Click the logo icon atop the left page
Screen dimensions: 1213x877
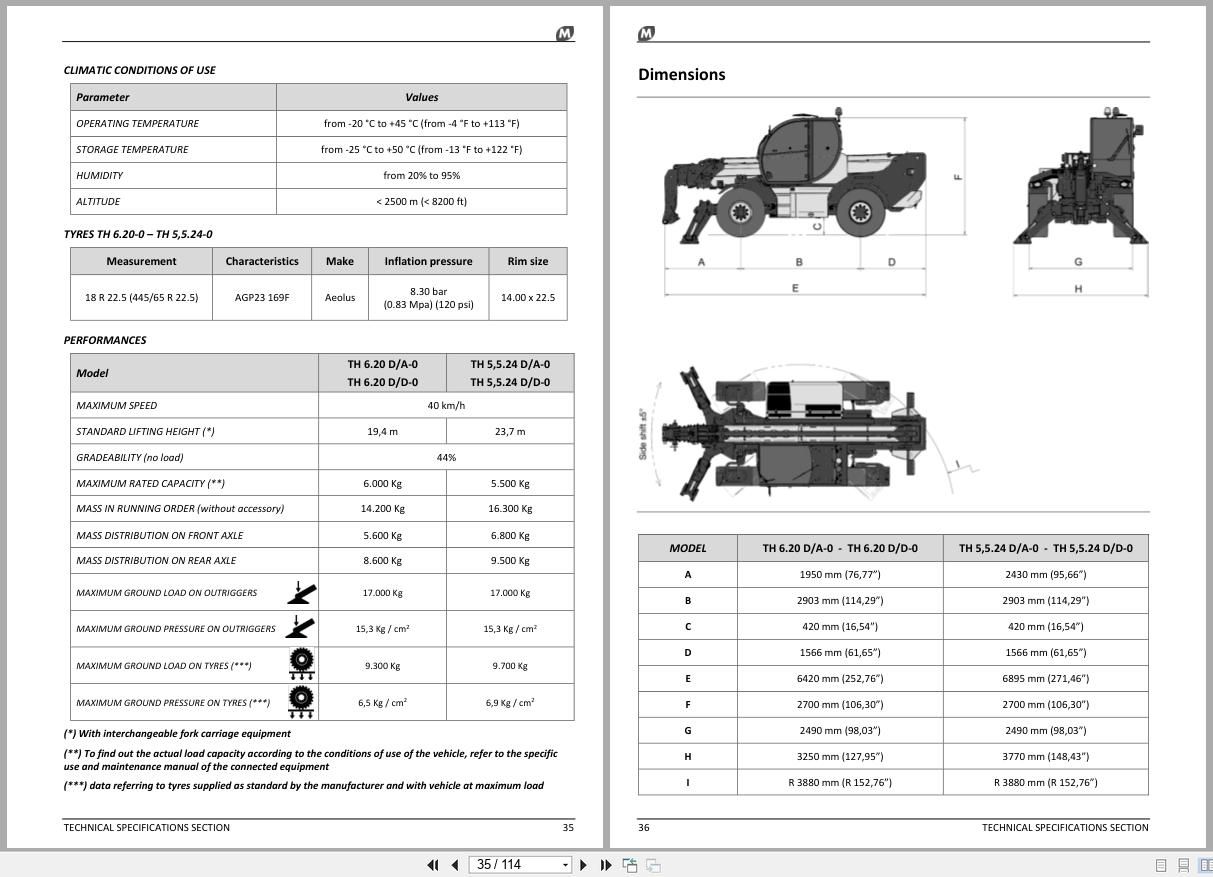[565, 34]
